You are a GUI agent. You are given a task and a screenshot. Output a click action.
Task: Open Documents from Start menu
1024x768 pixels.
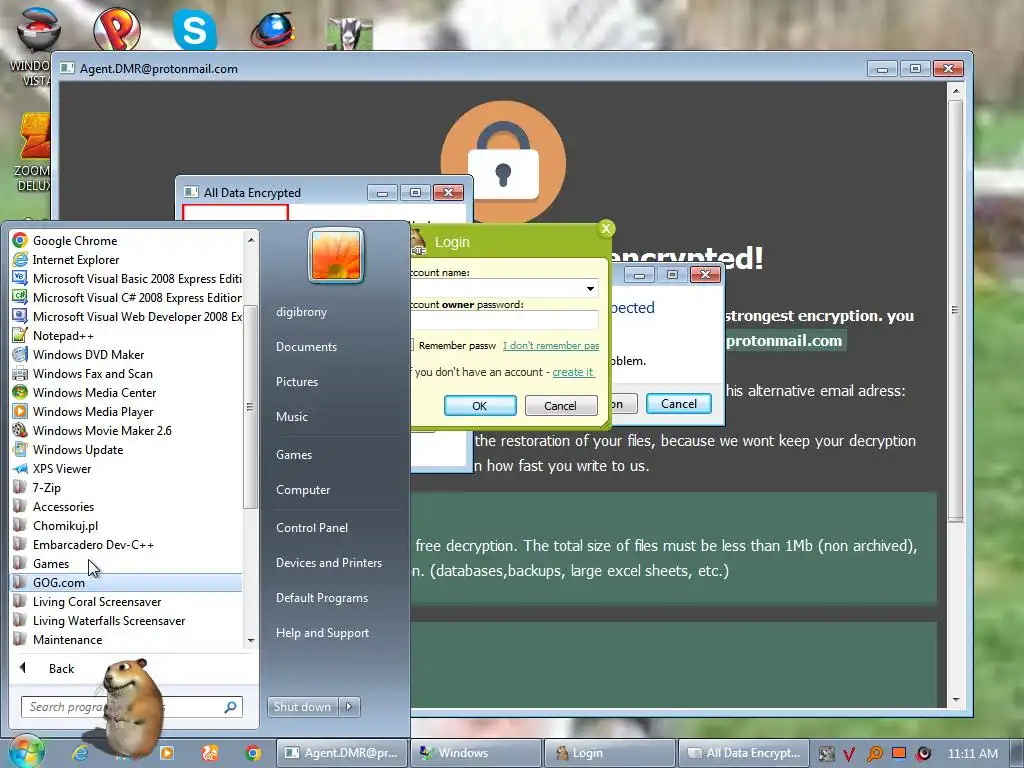[x=306, y=347]
